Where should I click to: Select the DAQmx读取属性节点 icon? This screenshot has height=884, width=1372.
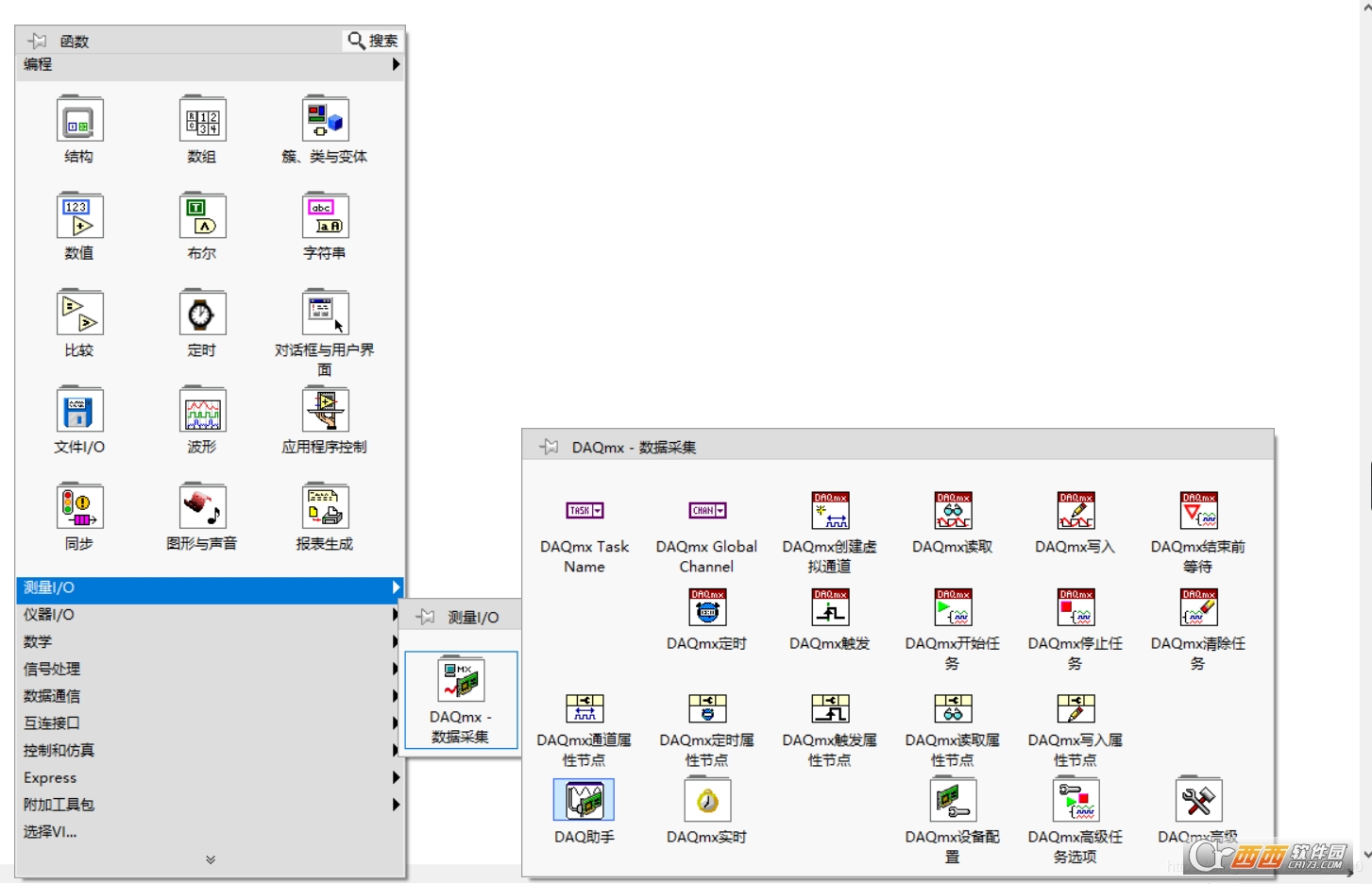[953, 708]
